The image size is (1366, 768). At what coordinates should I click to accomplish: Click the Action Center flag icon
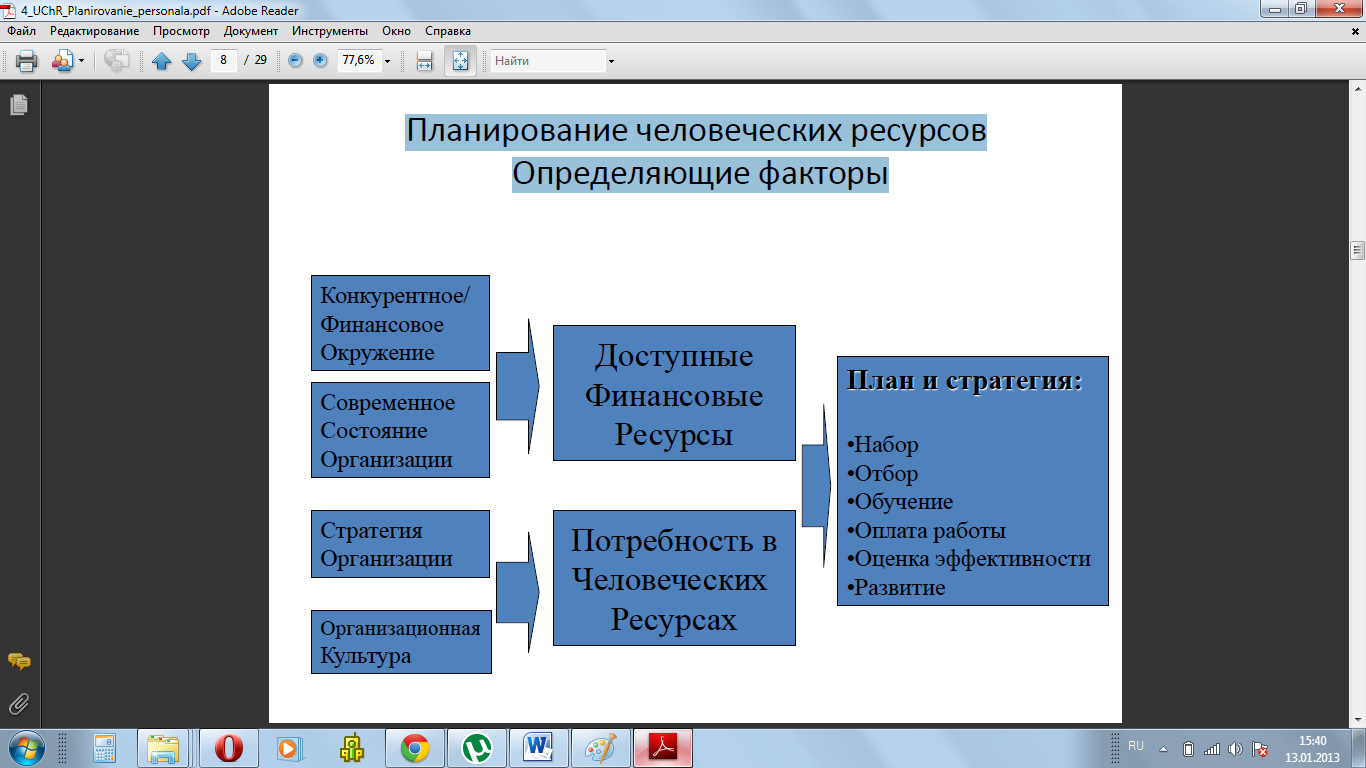tap(1261, 749)
